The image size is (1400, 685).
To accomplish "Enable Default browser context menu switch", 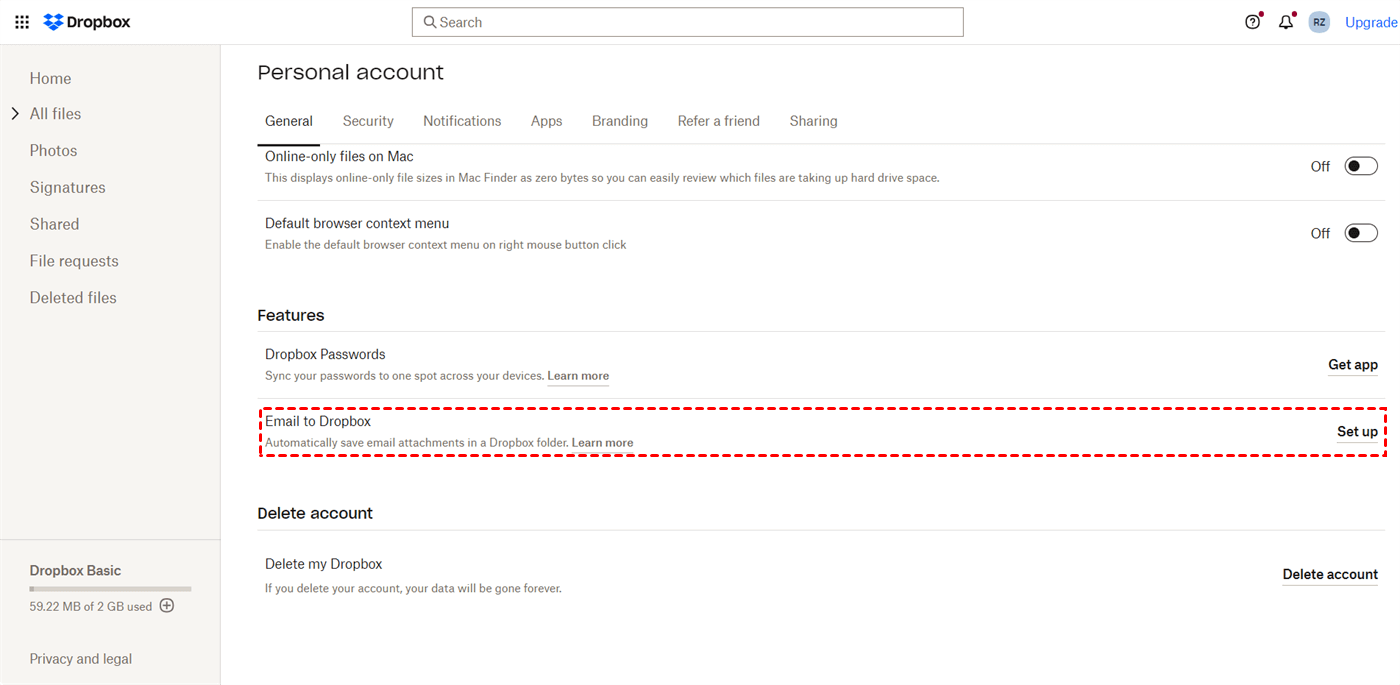I will pos(1360,233).
